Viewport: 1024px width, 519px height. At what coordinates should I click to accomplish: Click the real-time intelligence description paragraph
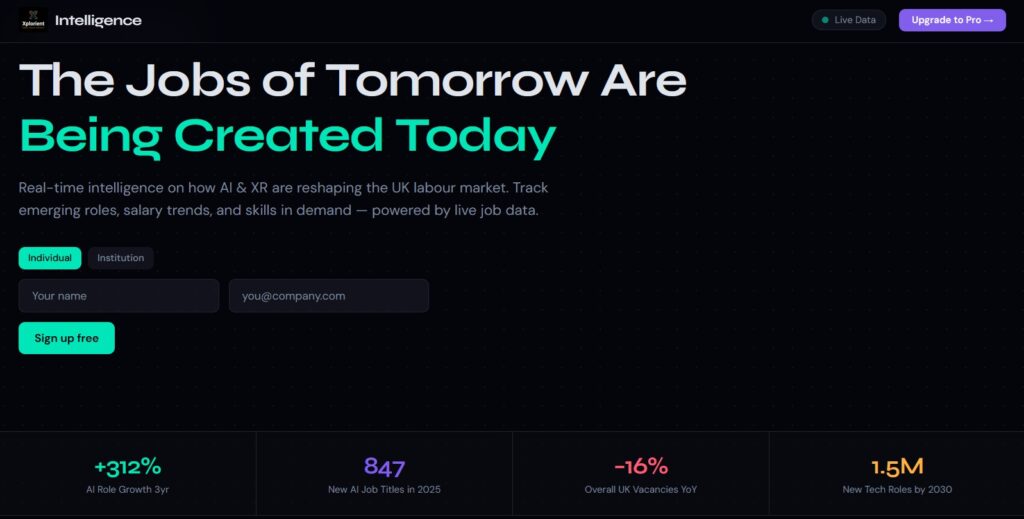tap(283, 199)
